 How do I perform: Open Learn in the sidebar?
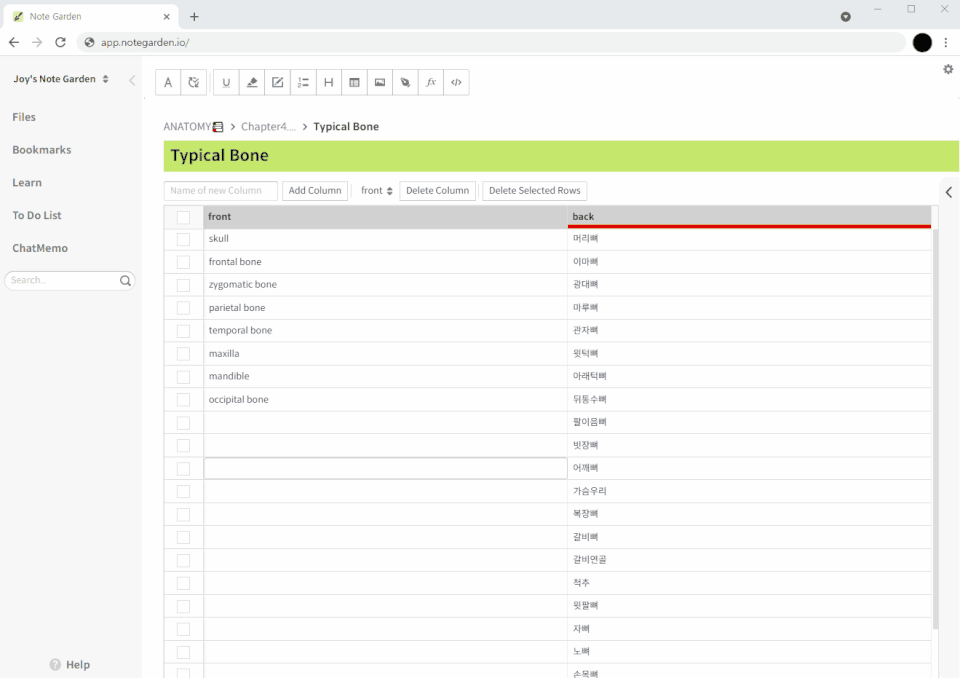(27, 183)
